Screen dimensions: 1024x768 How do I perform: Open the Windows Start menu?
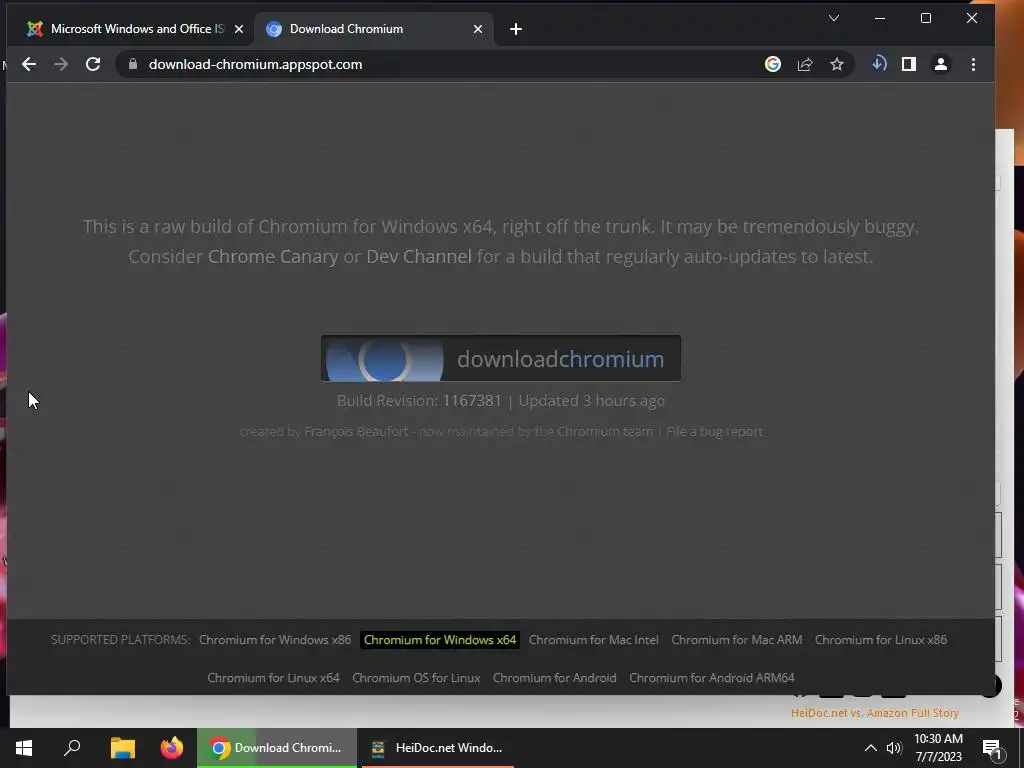coord(24,748)
